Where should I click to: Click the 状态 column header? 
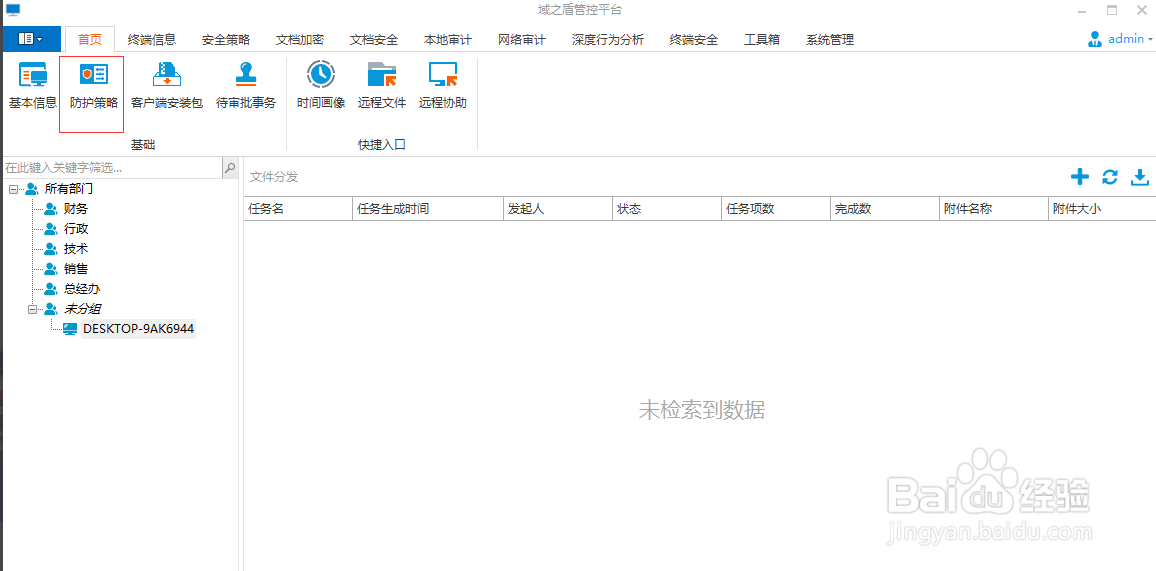(x=666, y=209)
